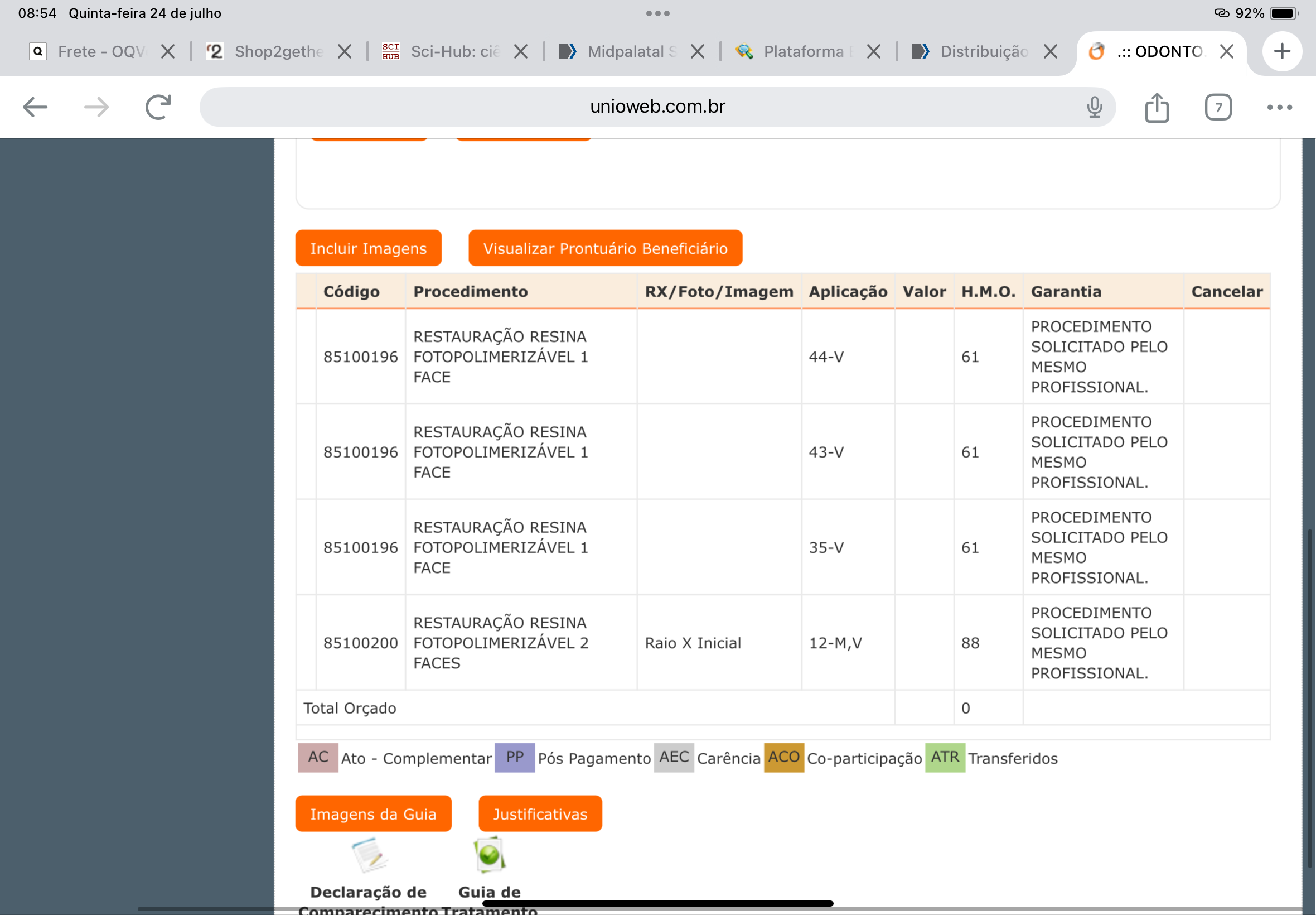1316x915 pixels.
Task: Add a new browser tab
Action: coord(1282,51)
